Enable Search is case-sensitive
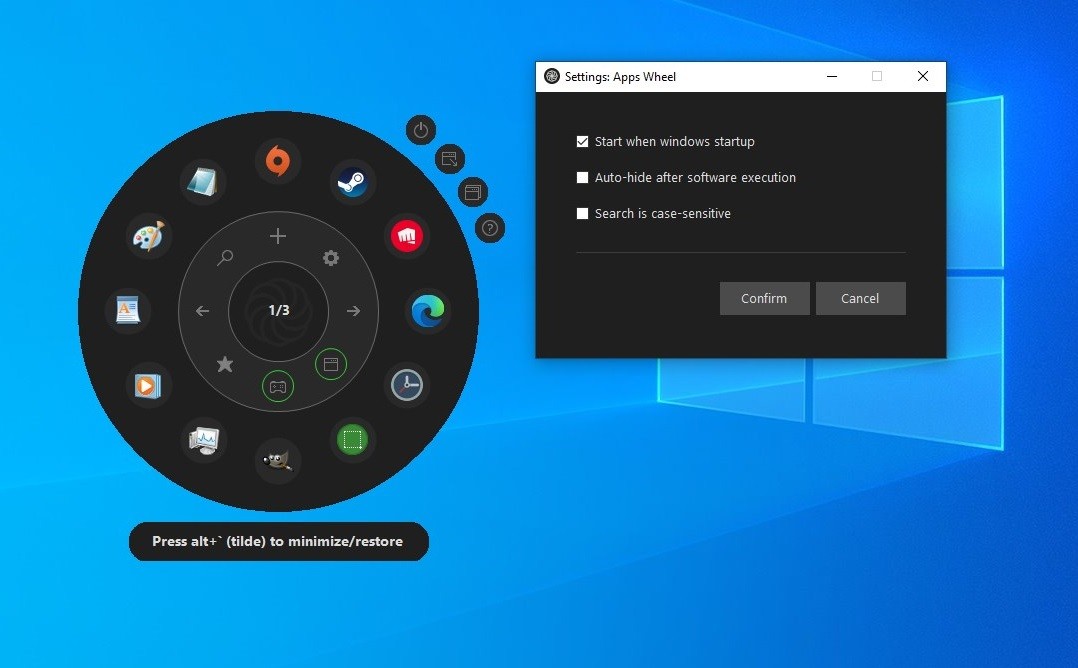1078x668 pixels. click(582, 213)
